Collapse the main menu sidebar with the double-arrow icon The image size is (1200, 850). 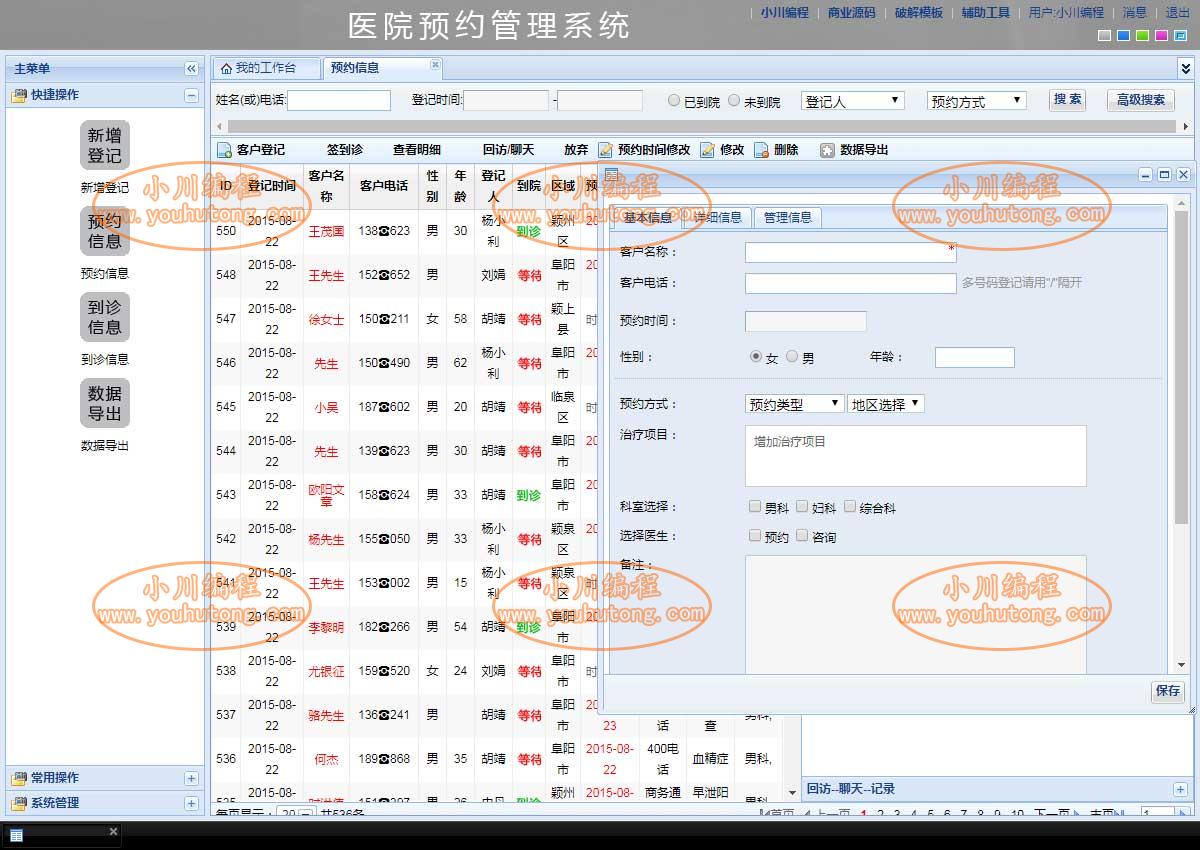click(191, 69)
